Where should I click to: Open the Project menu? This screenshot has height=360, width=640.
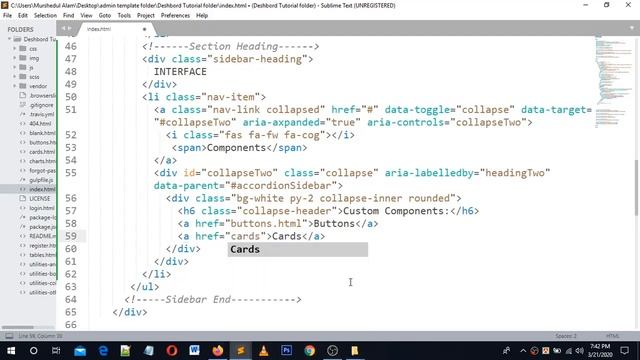[x=146, y=16]
